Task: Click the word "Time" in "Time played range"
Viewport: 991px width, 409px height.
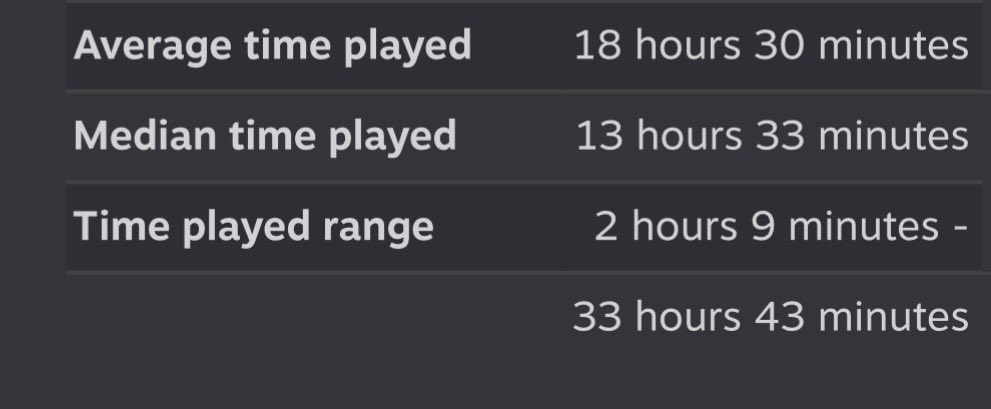Action: [x=121, y=226]
